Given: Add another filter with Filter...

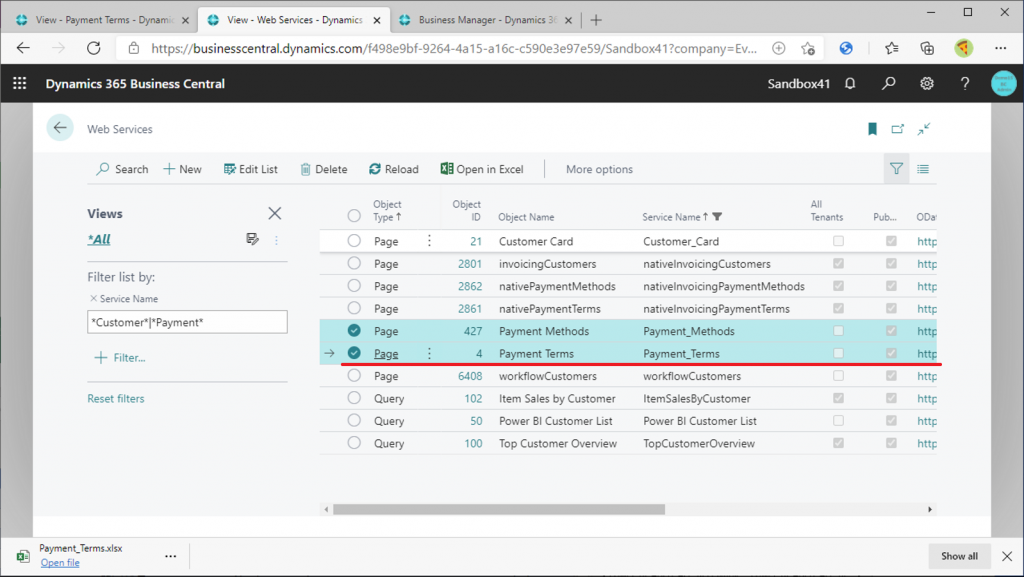Looking at the screenshot, I should click(x=120, y=358).
